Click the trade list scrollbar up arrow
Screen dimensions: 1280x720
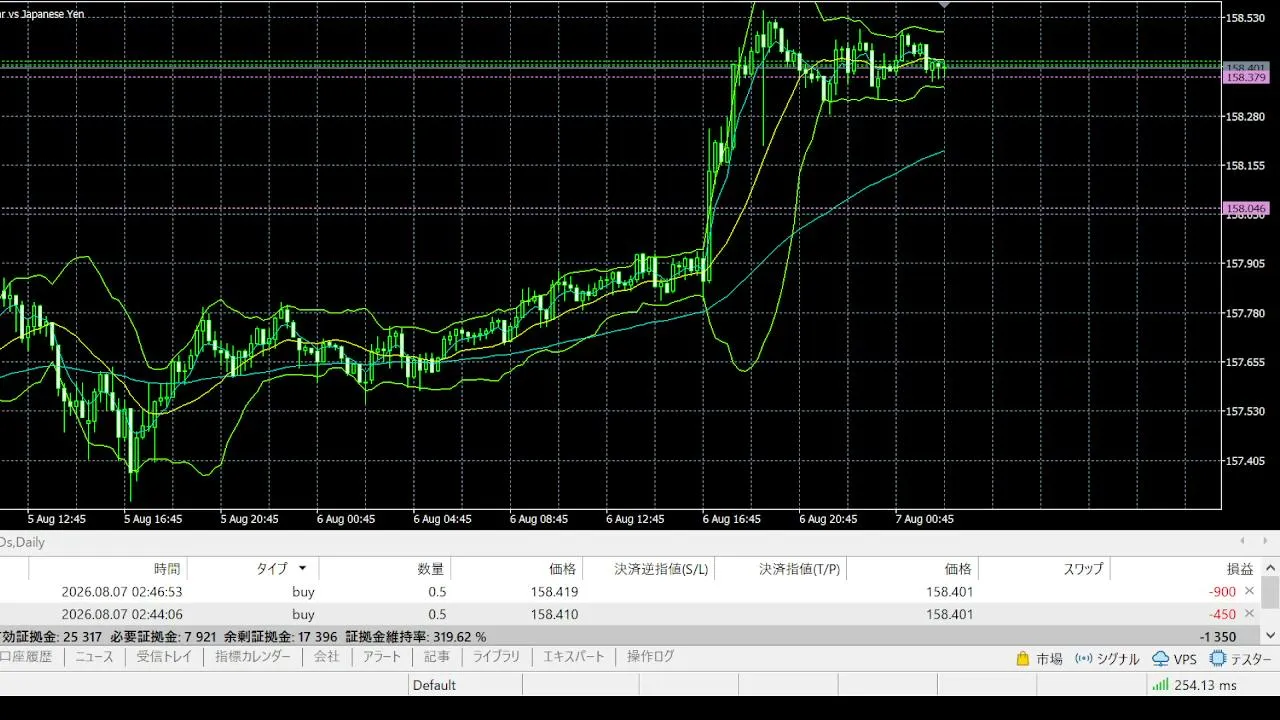pyautogui.click(x=1270, y=568)
